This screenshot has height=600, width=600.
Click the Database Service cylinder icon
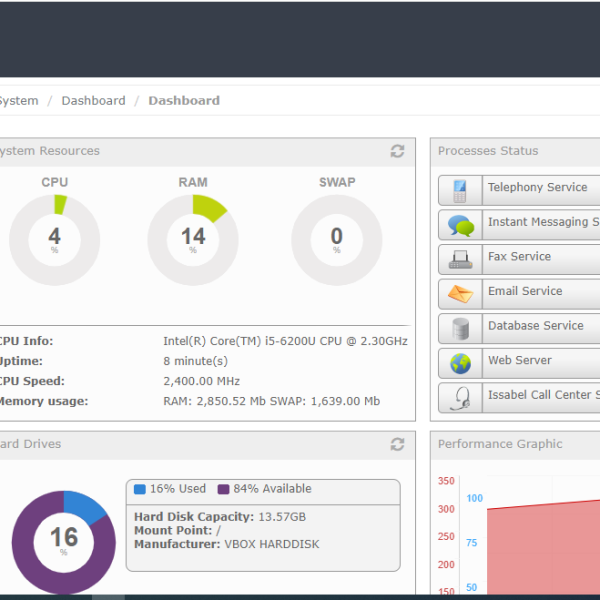pyautogui.click(x=460, y=328)
